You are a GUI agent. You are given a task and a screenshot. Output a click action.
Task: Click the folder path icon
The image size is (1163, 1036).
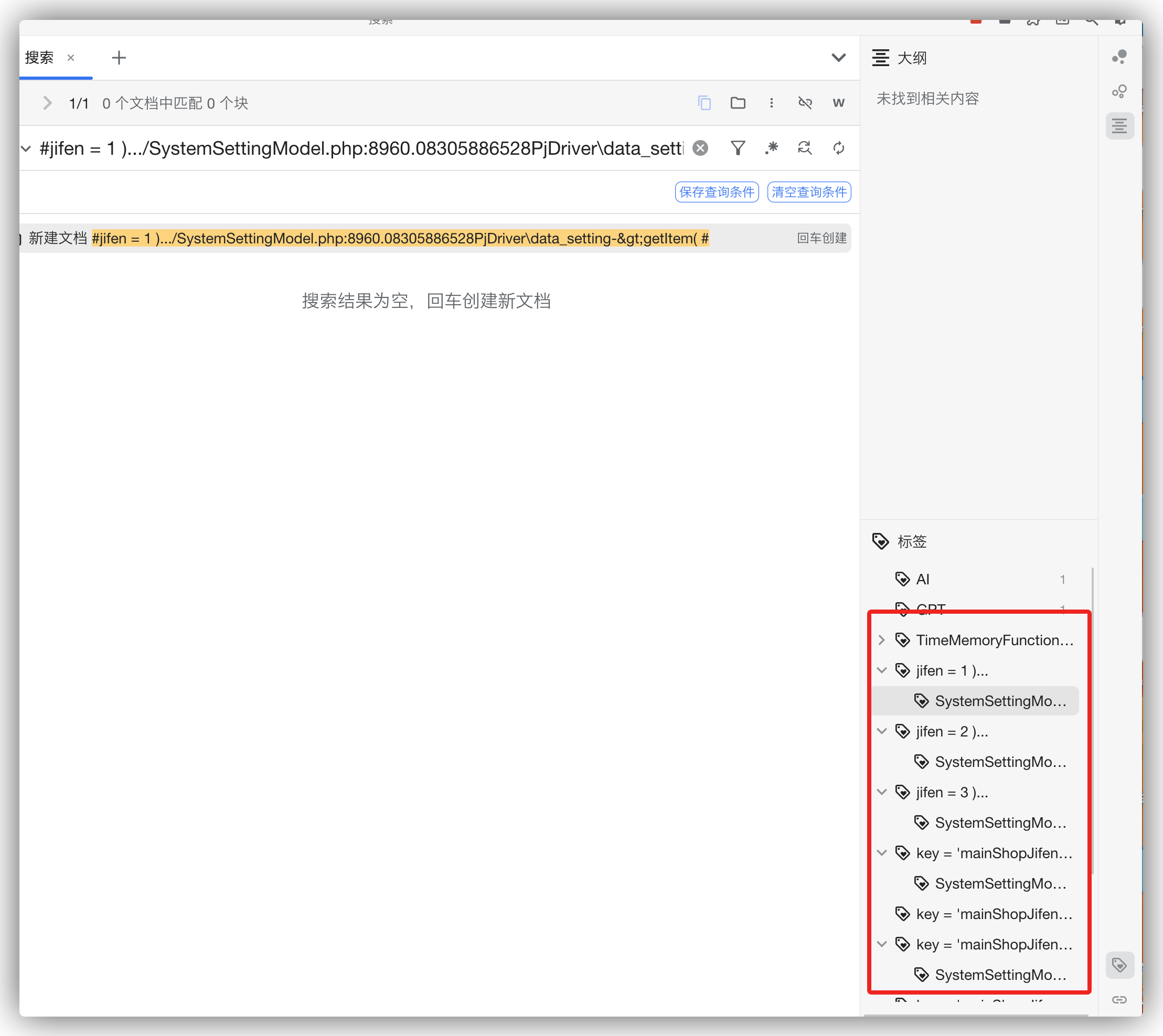point(738,103)
